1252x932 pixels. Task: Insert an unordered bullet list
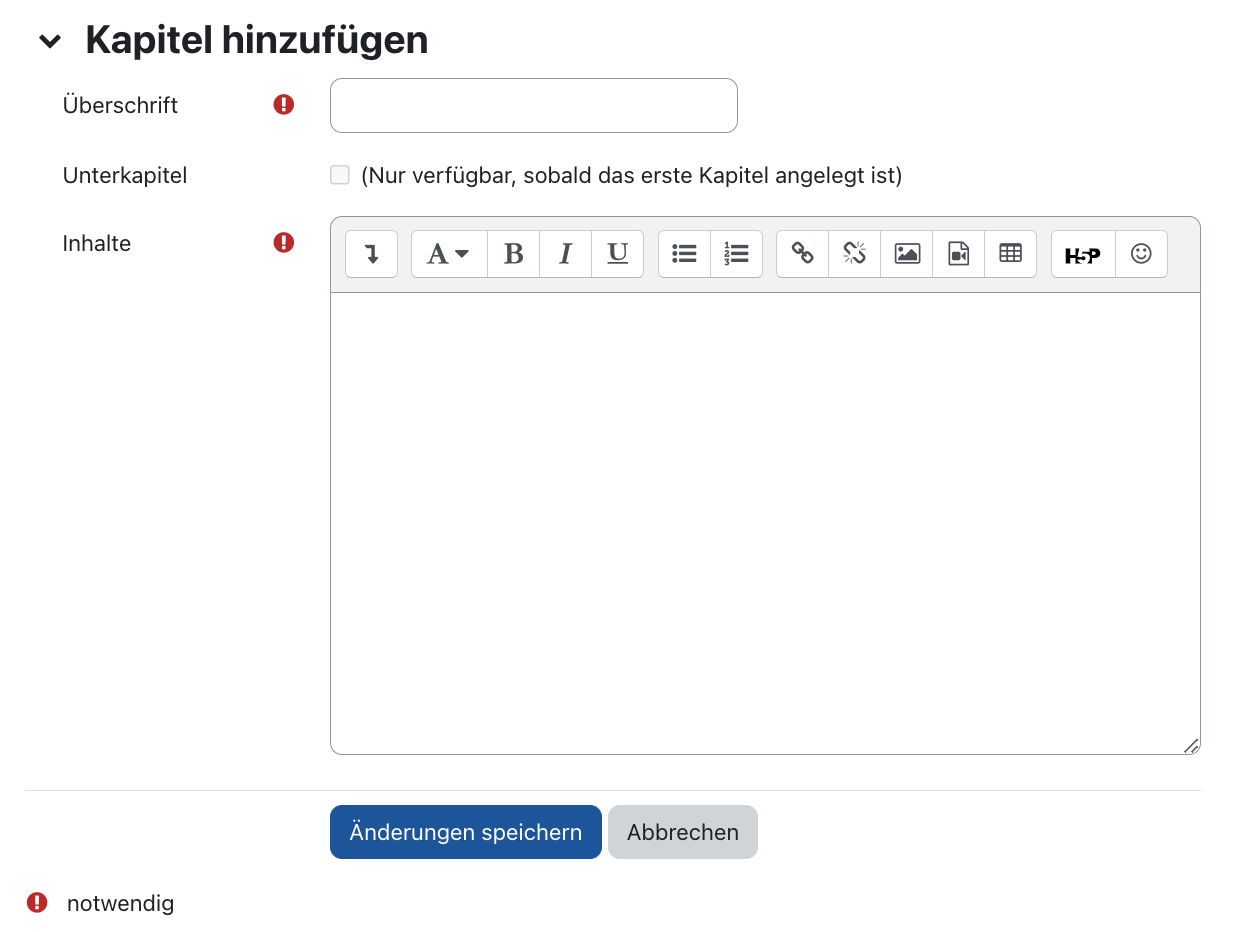tap(684, 254)
